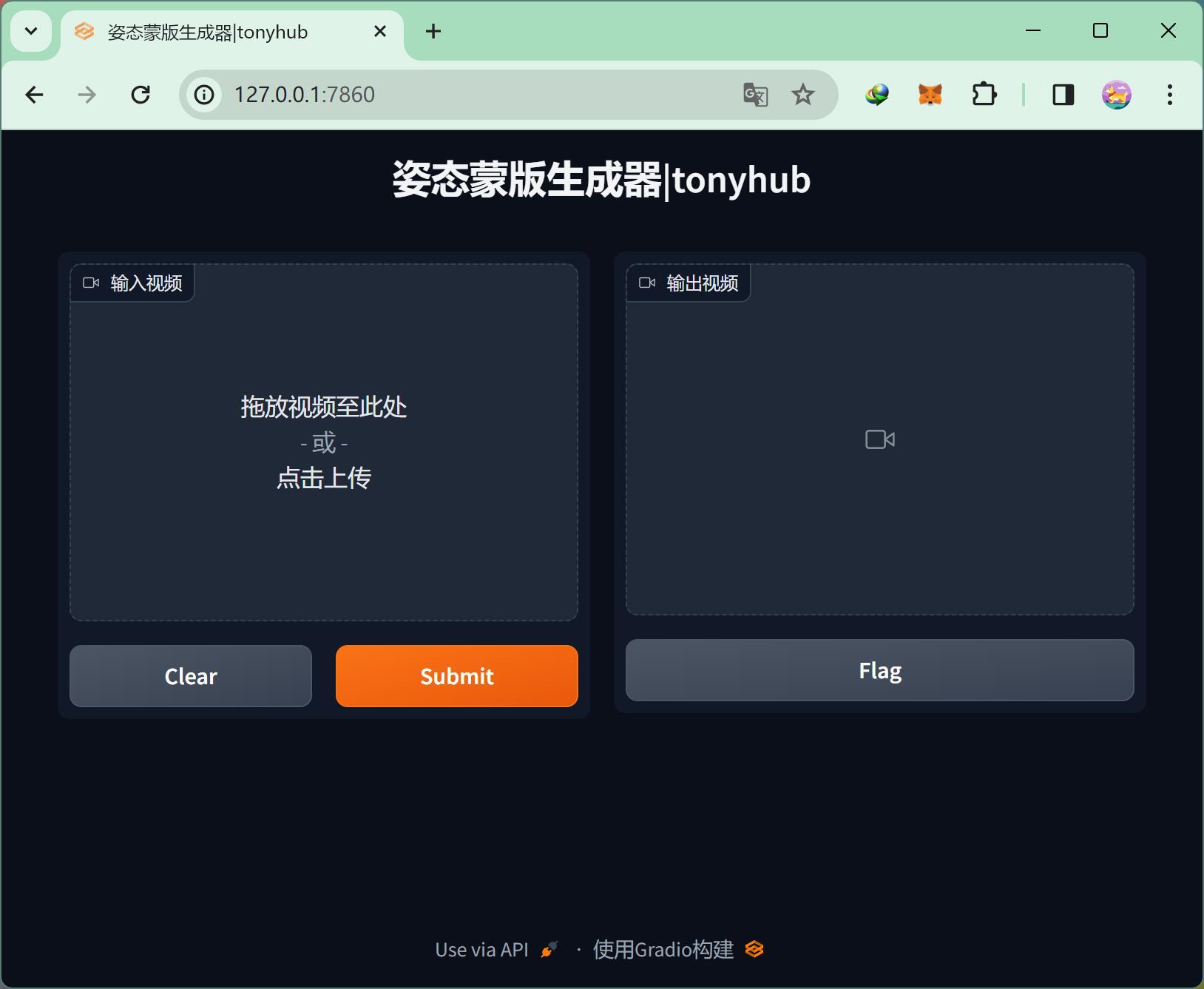Click 点击上传 to upload a video
This screenshot has height=989, width=1204.
[x=324, y=478]
